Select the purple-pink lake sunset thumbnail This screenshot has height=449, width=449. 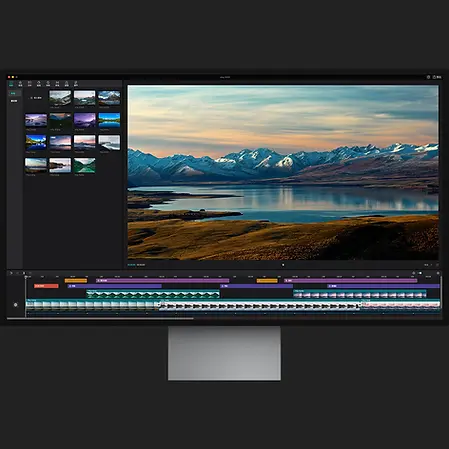pos(36,120)
